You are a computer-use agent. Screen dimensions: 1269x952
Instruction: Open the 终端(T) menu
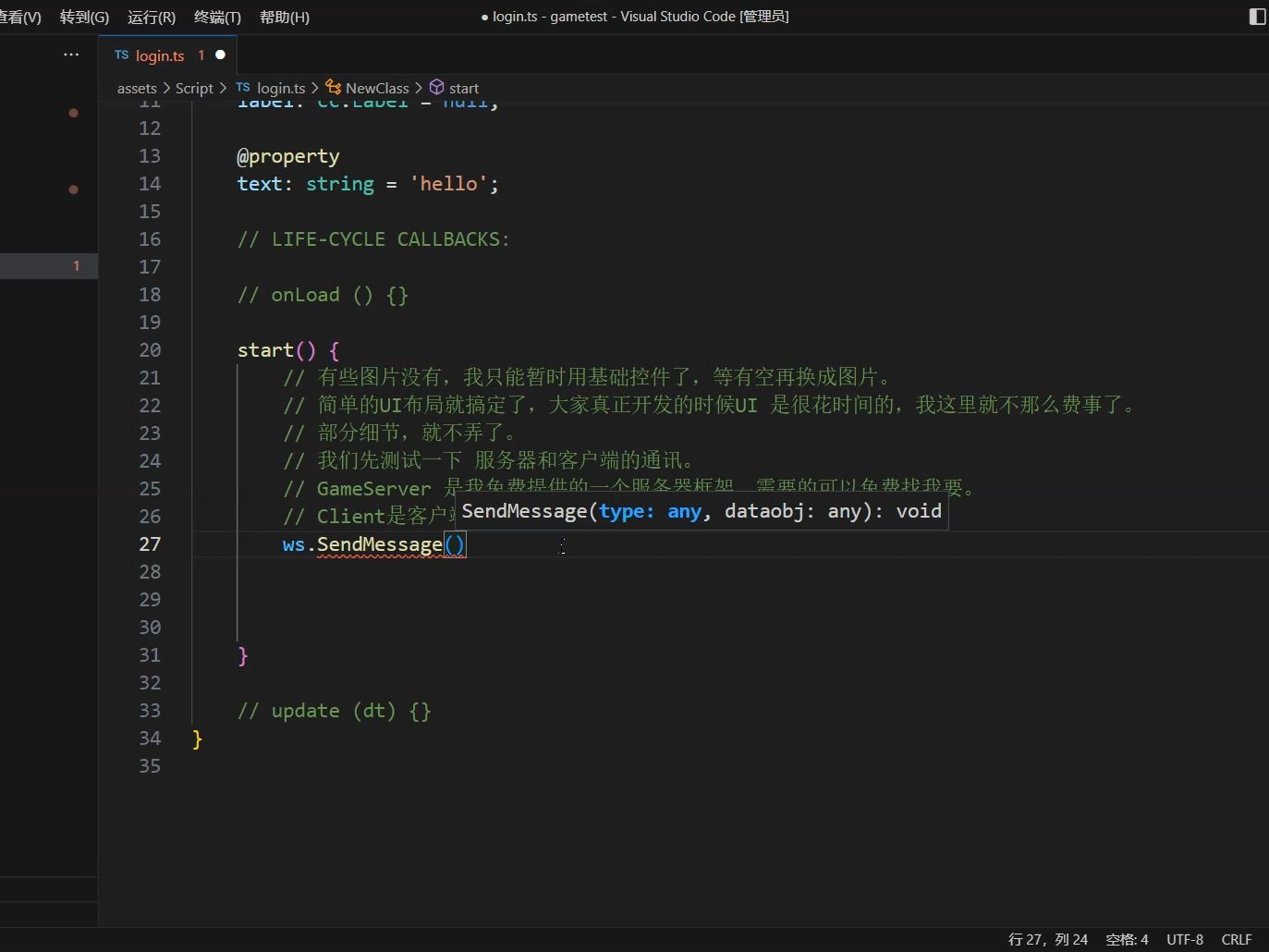[x=217, y=17]
